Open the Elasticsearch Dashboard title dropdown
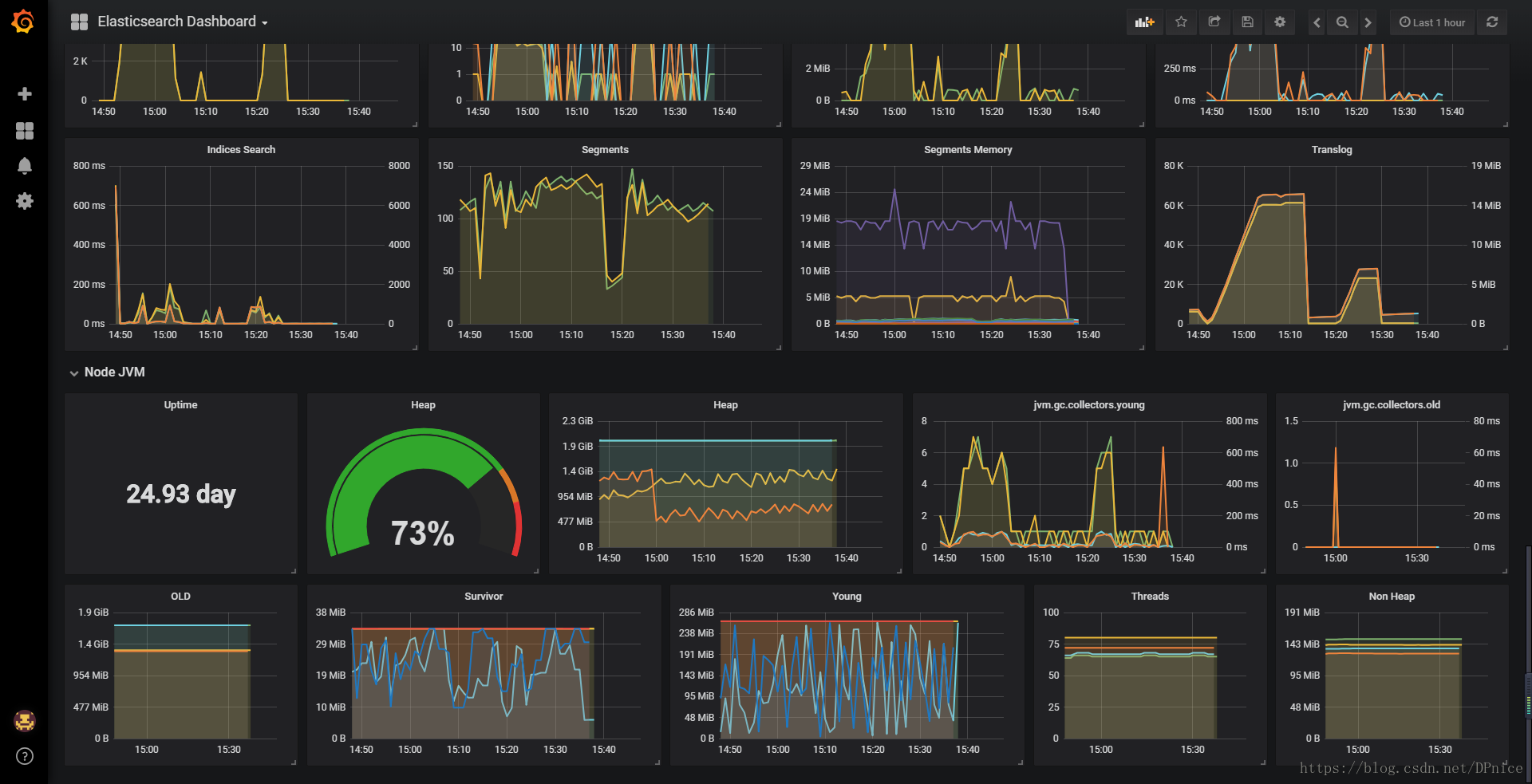The height and width of the screenshot is (784, 1532). pos(182,22)
